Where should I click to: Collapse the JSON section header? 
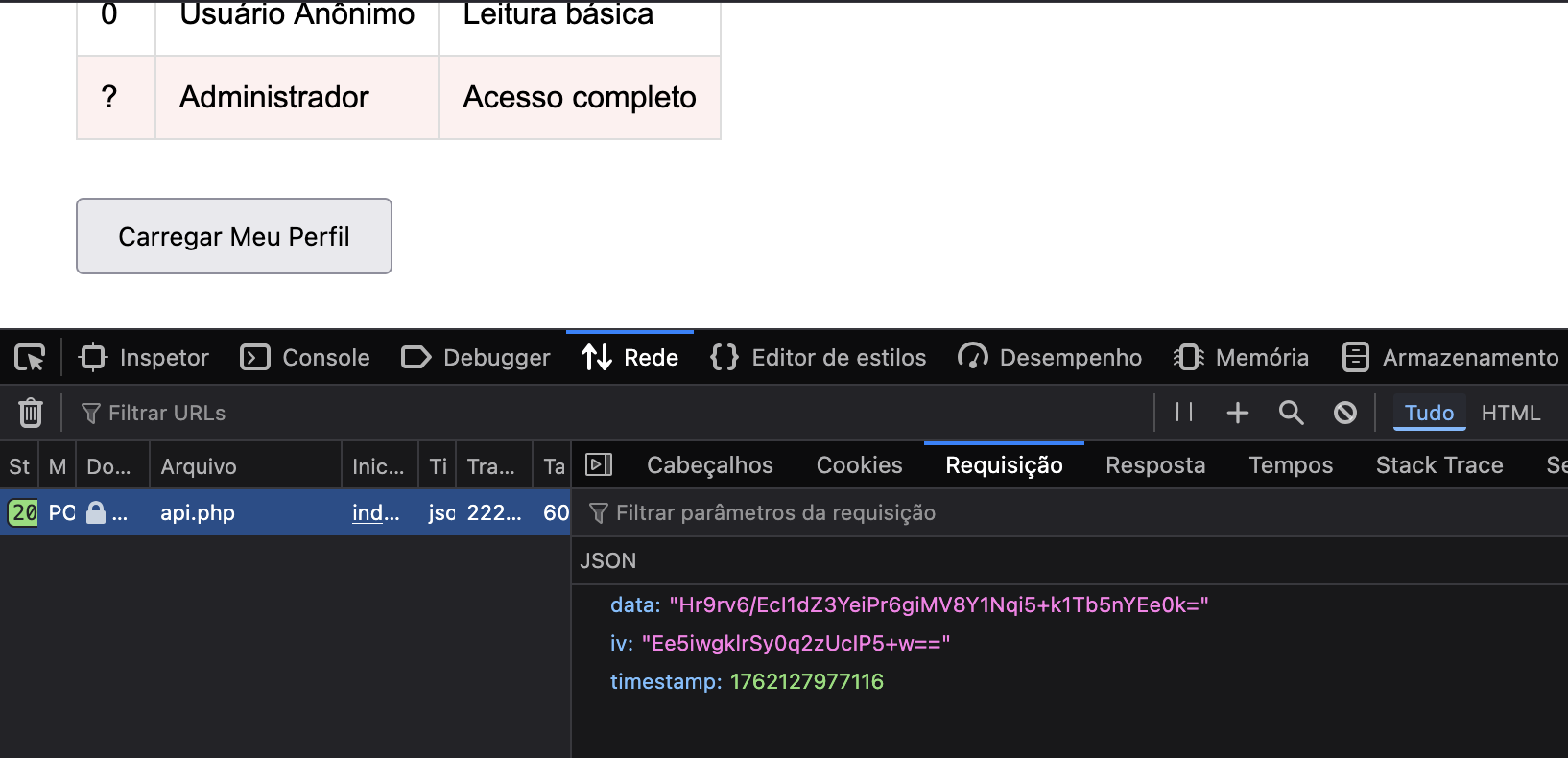pyautogui.click(x=608, y=560)
